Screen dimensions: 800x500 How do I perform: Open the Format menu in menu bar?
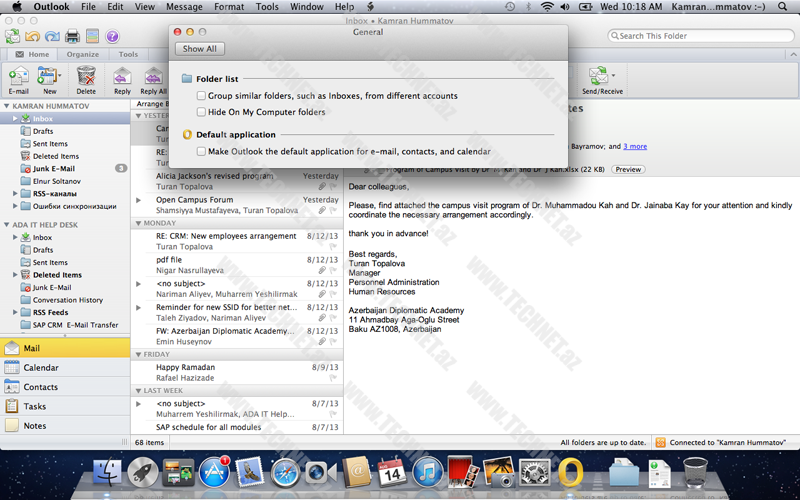click(229, 7)
